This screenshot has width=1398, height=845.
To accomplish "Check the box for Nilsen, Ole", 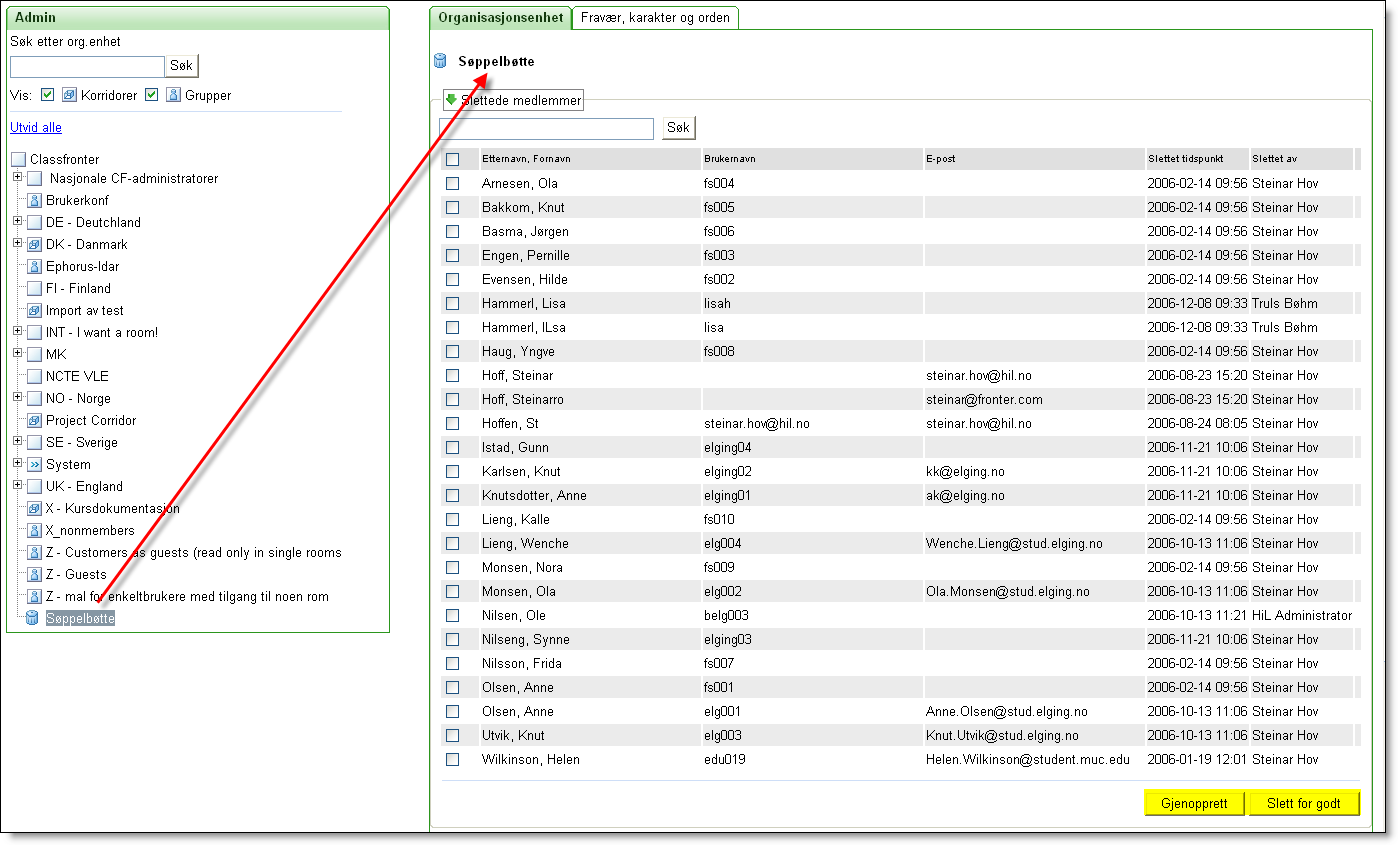I will click(x=452, y=615).
